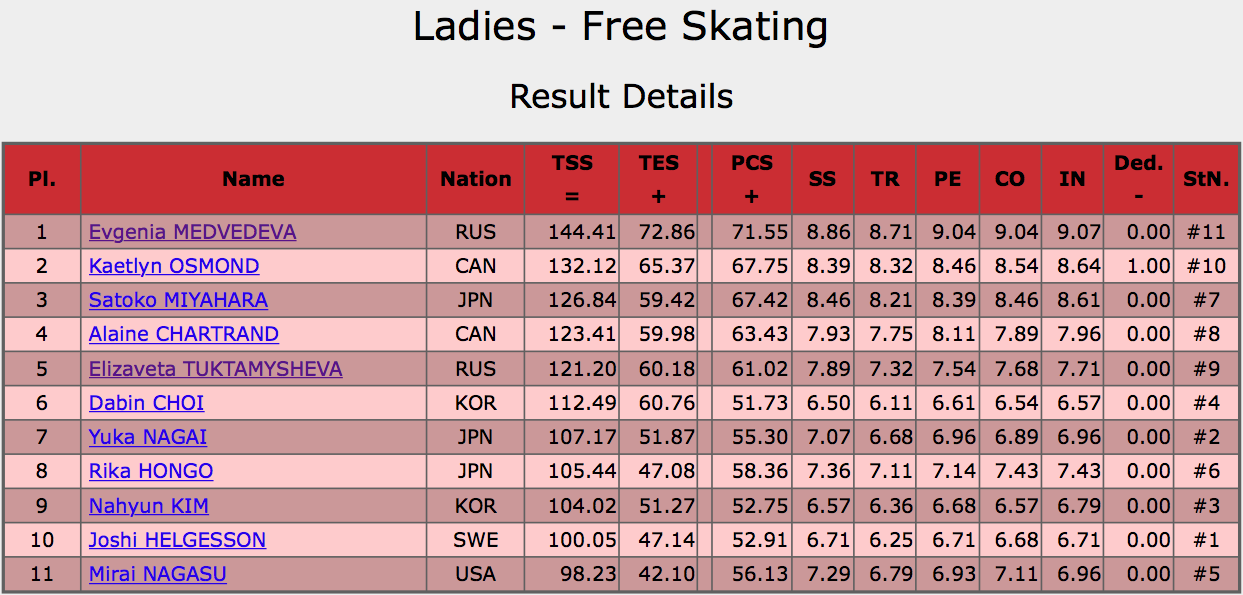Click Medvedeva's total score 144.41

(x=582, y=232)
